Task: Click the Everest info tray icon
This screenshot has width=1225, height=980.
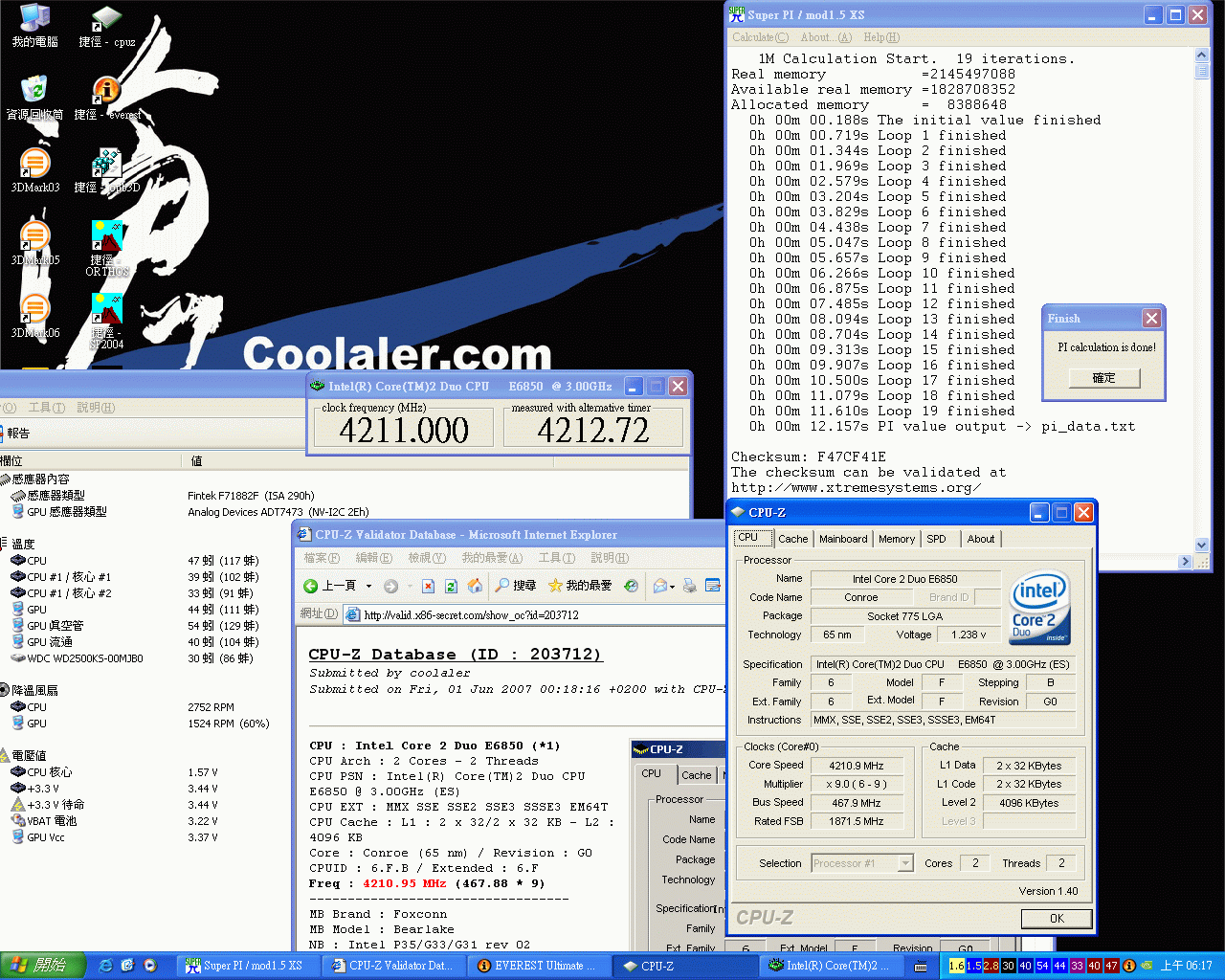Action: click(1129, 966)
